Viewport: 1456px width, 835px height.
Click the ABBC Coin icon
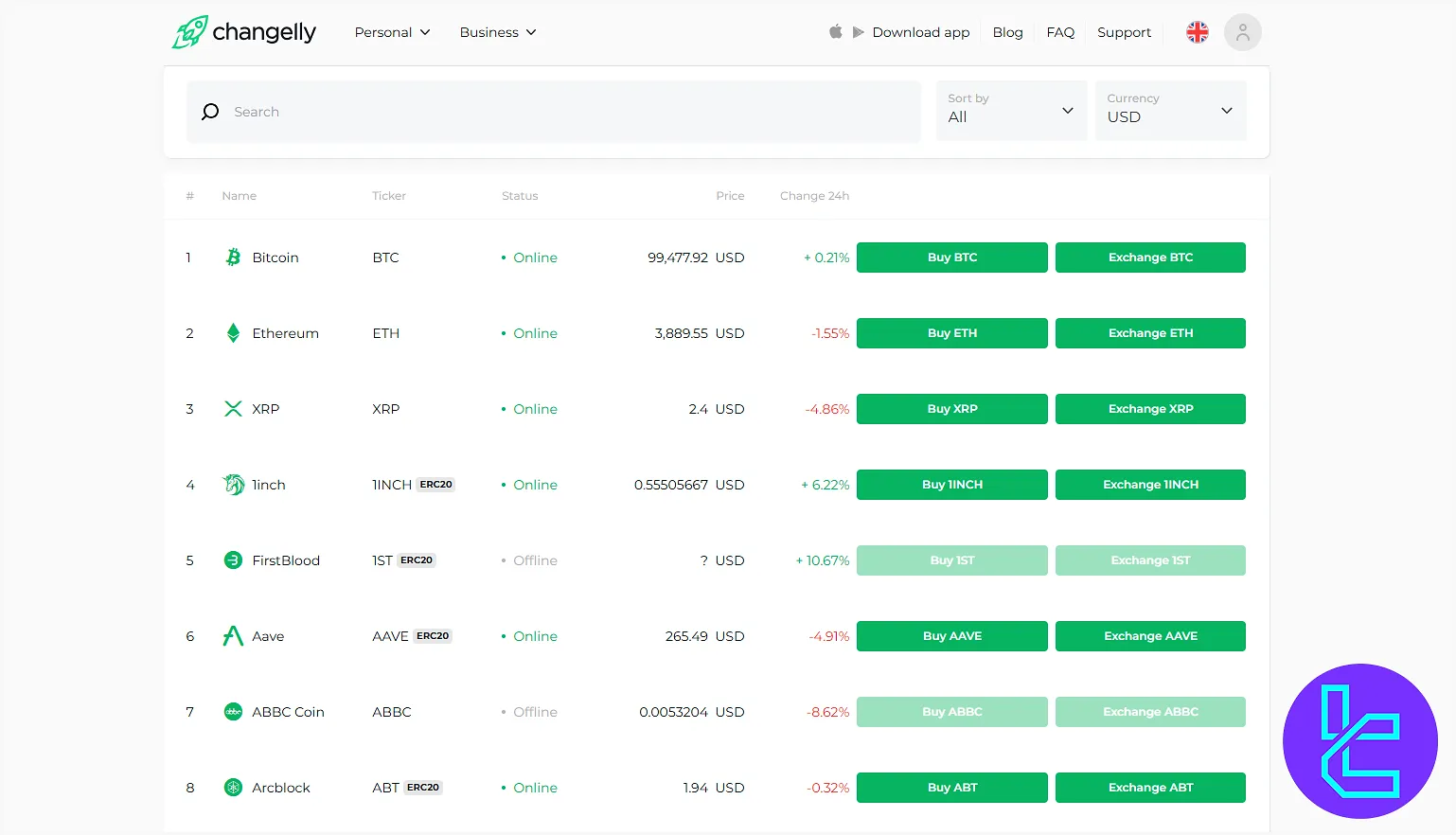(233, 712)
